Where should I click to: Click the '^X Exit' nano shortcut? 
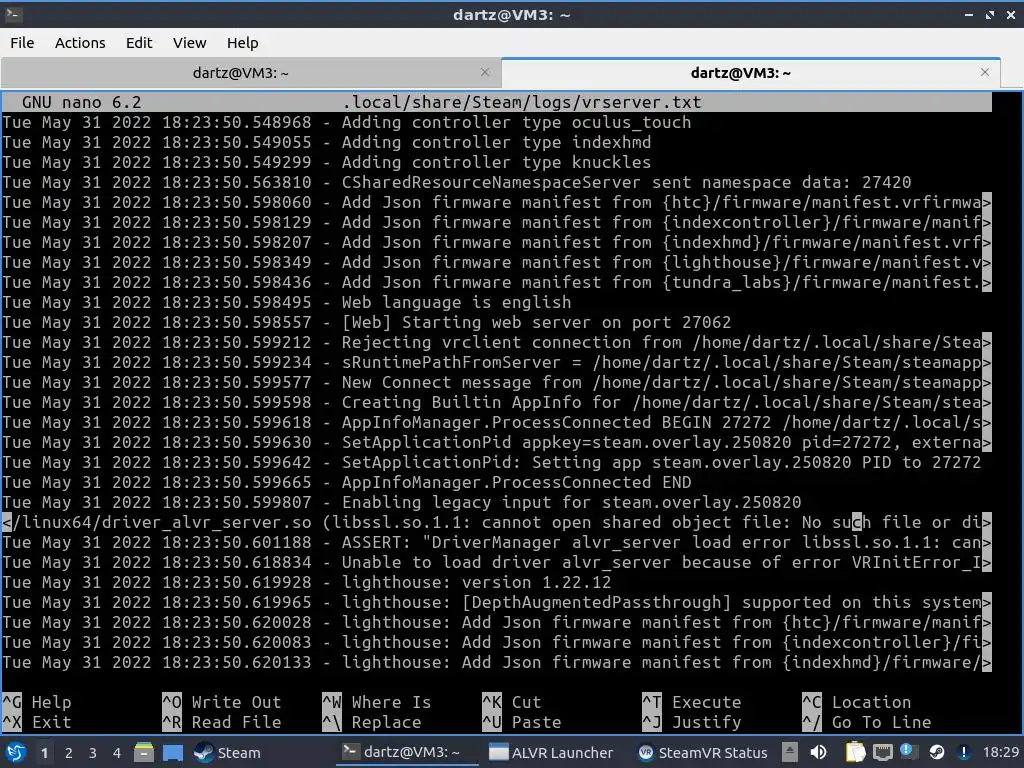pyautogui.click(x=37, y=722)
